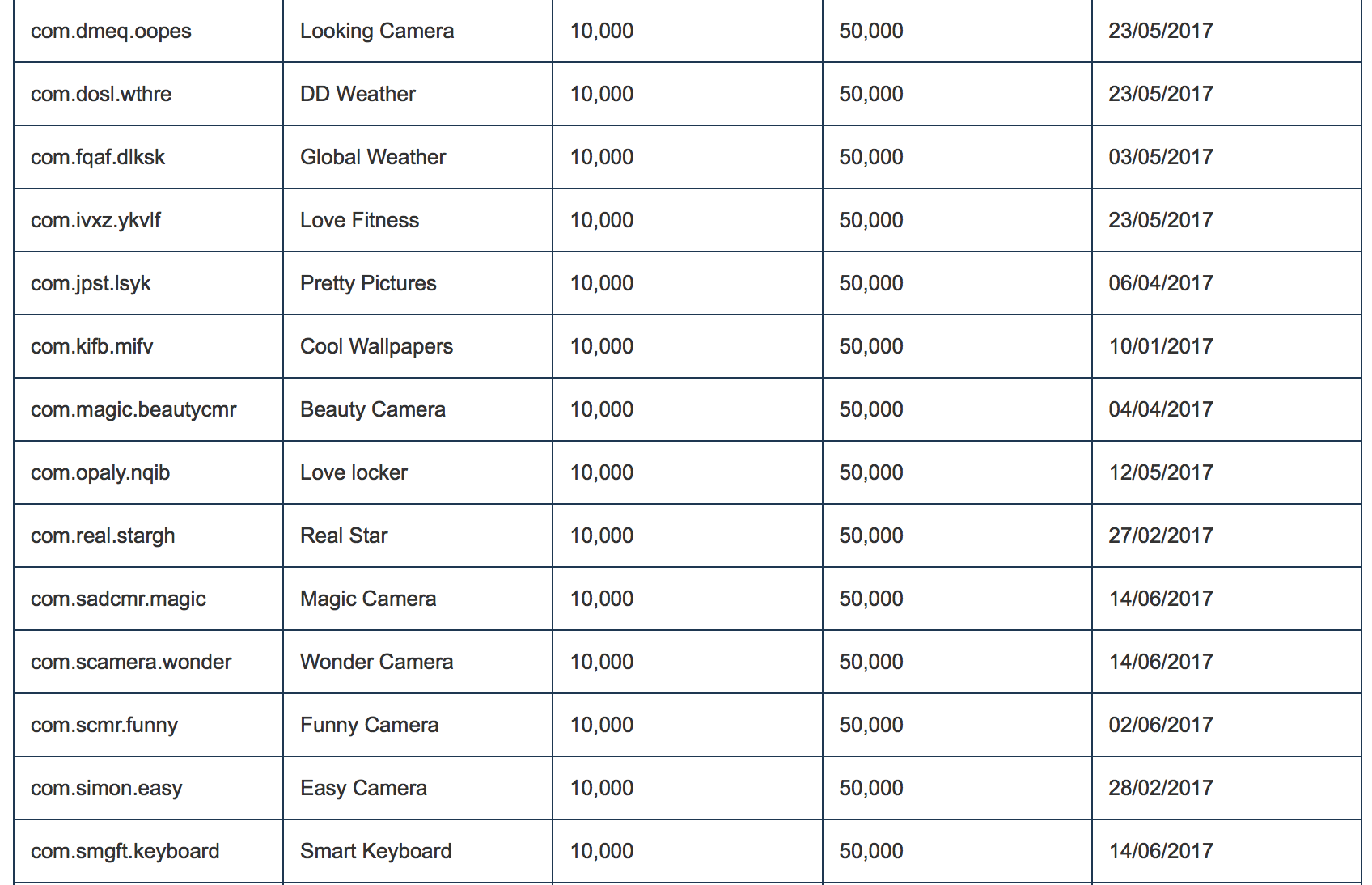Click the com.magic.beautycmr package name
The height and width of the screenshot is (885, 1372).
133,410
